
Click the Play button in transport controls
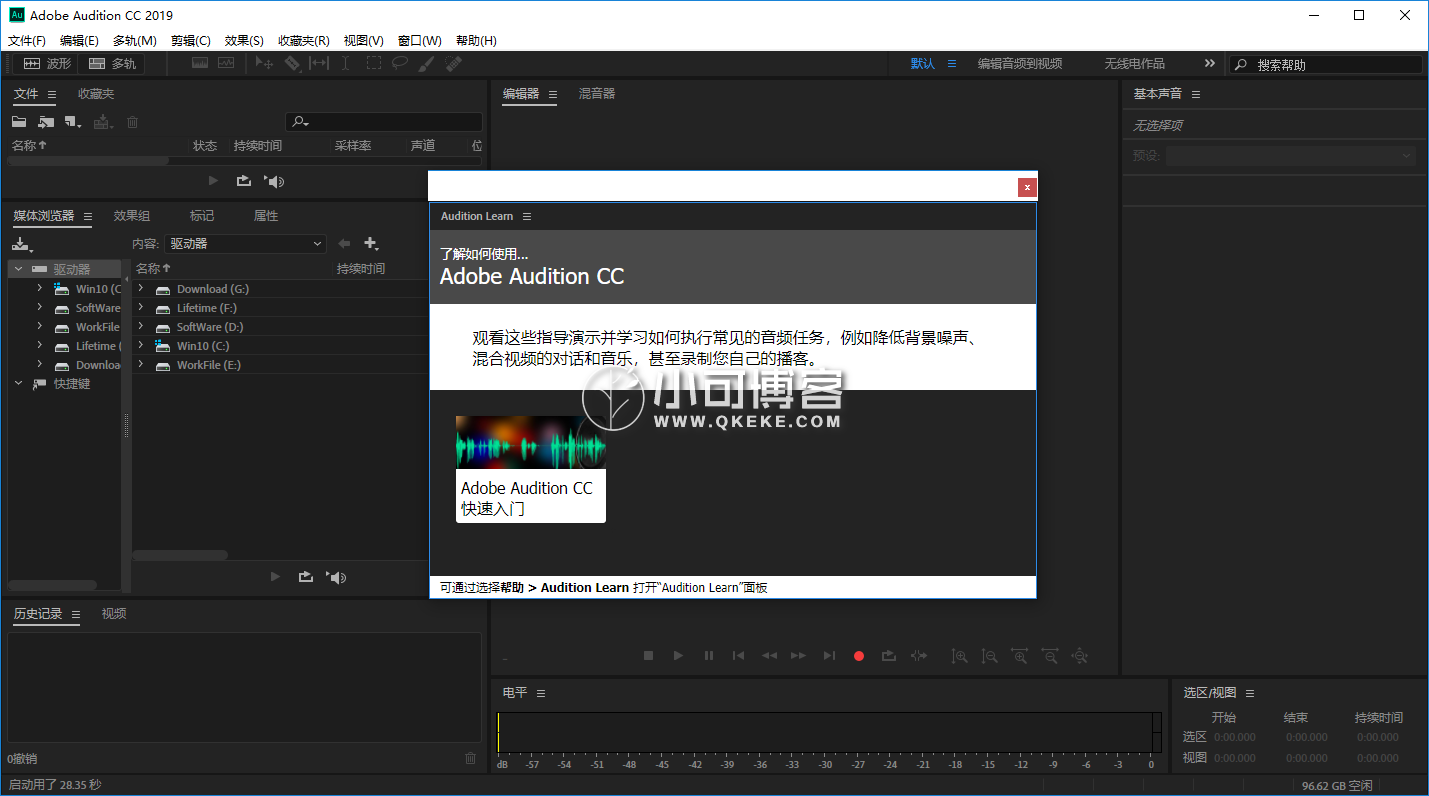click(x=678, y=656)
